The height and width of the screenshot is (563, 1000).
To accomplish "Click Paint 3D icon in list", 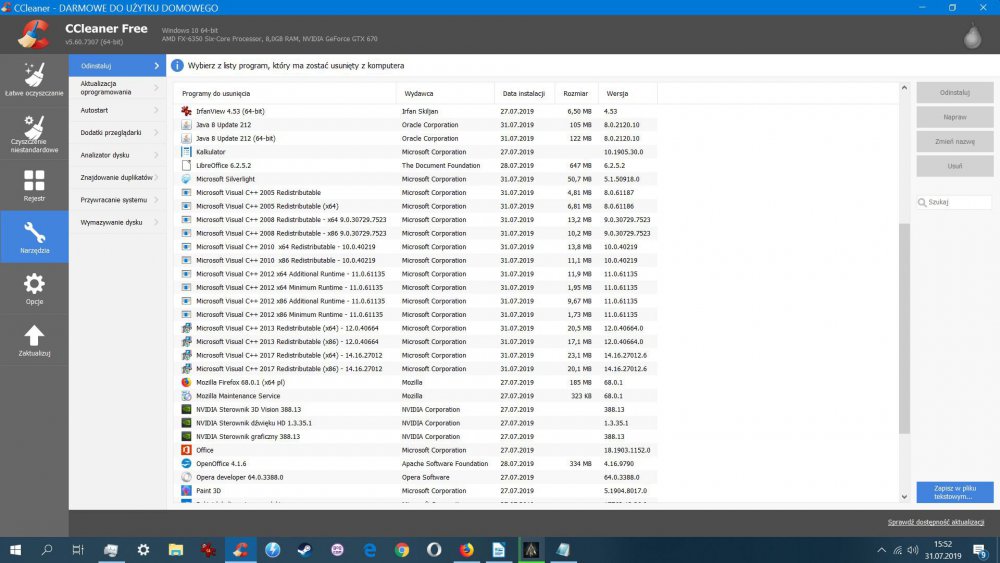I will (x=186, y=491).
